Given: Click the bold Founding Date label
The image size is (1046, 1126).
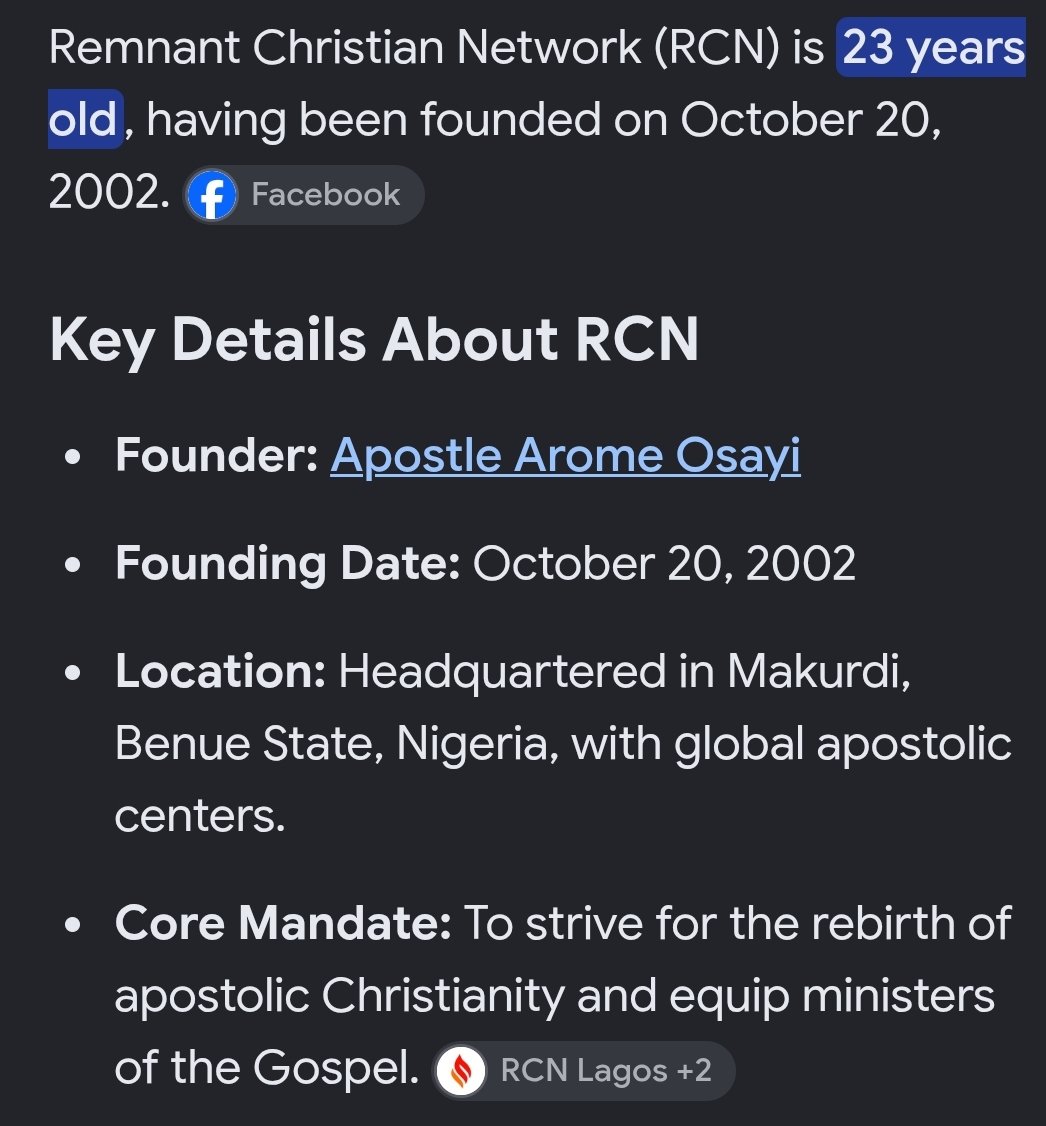Looking at the screenshot, I should (288, 564).
